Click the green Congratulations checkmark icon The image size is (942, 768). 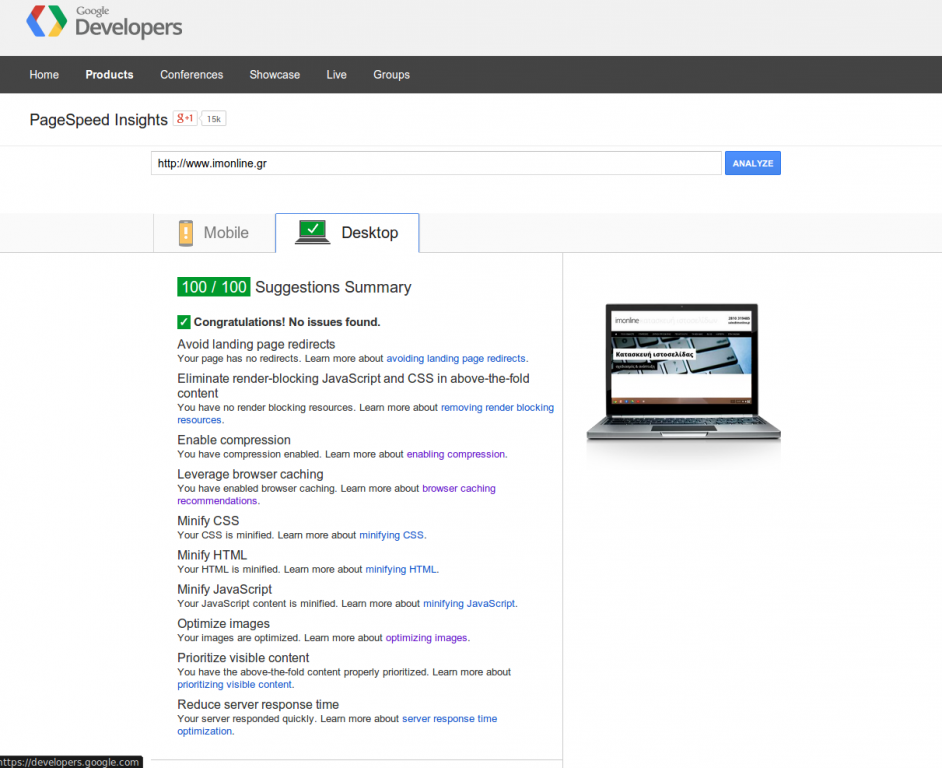point(184,322)
